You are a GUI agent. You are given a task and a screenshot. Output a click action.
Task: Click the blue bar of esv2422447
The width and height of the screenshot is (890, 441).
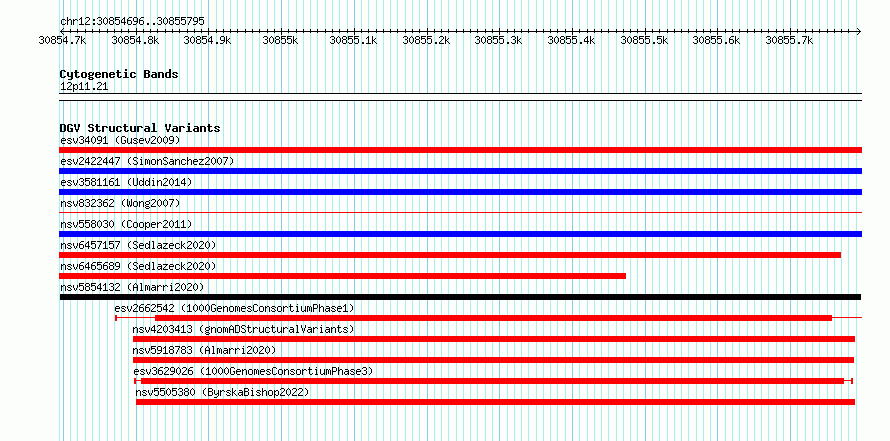(460, 171)
